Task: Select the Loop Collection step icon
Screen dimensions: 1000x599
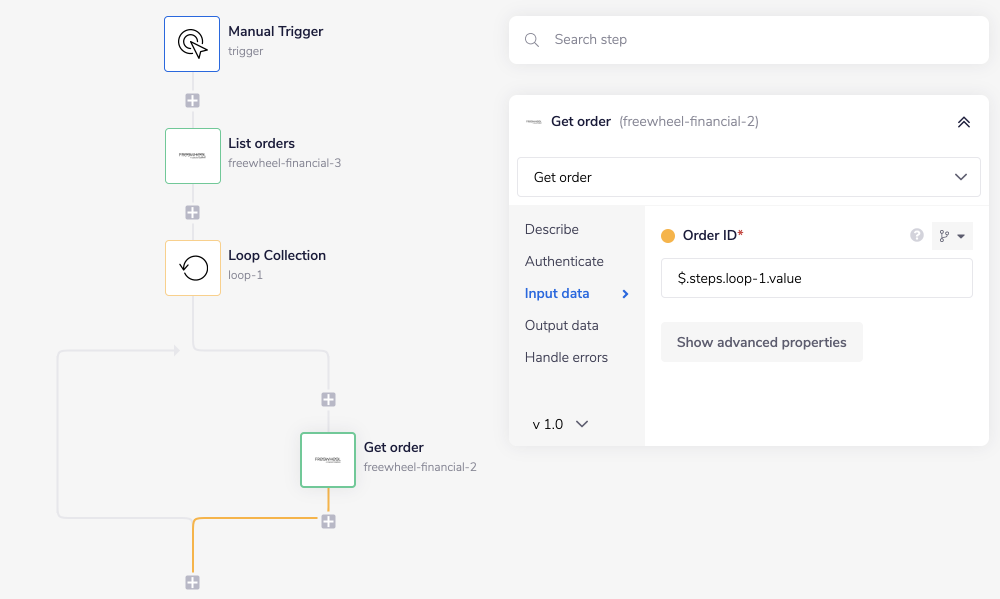Action: coord(192,267)
